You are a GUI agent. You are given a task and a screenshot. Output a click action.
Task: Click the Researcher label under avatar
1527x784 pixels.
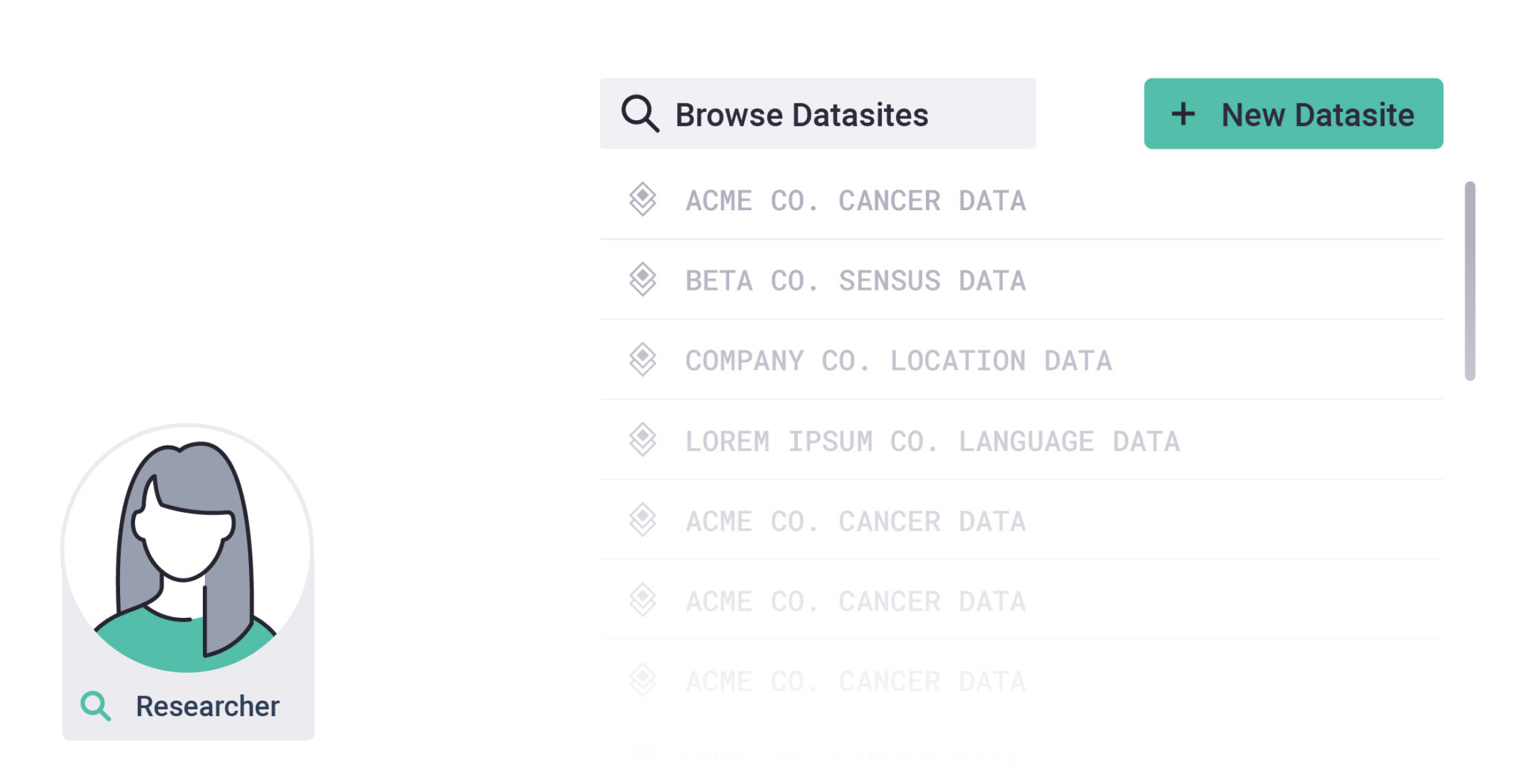tap(207, 706)
